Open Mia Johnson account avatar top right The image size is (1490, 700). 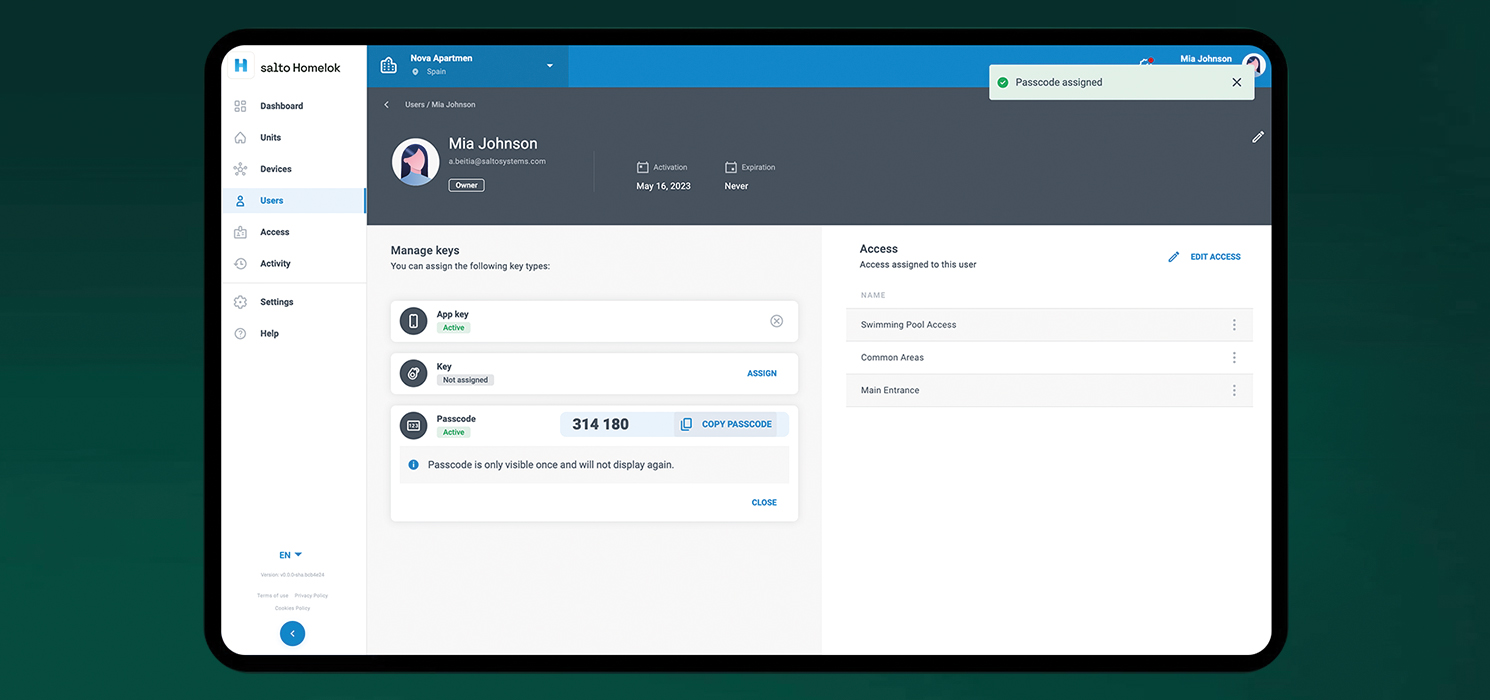pyautogui.click(x=1253, y=66)
